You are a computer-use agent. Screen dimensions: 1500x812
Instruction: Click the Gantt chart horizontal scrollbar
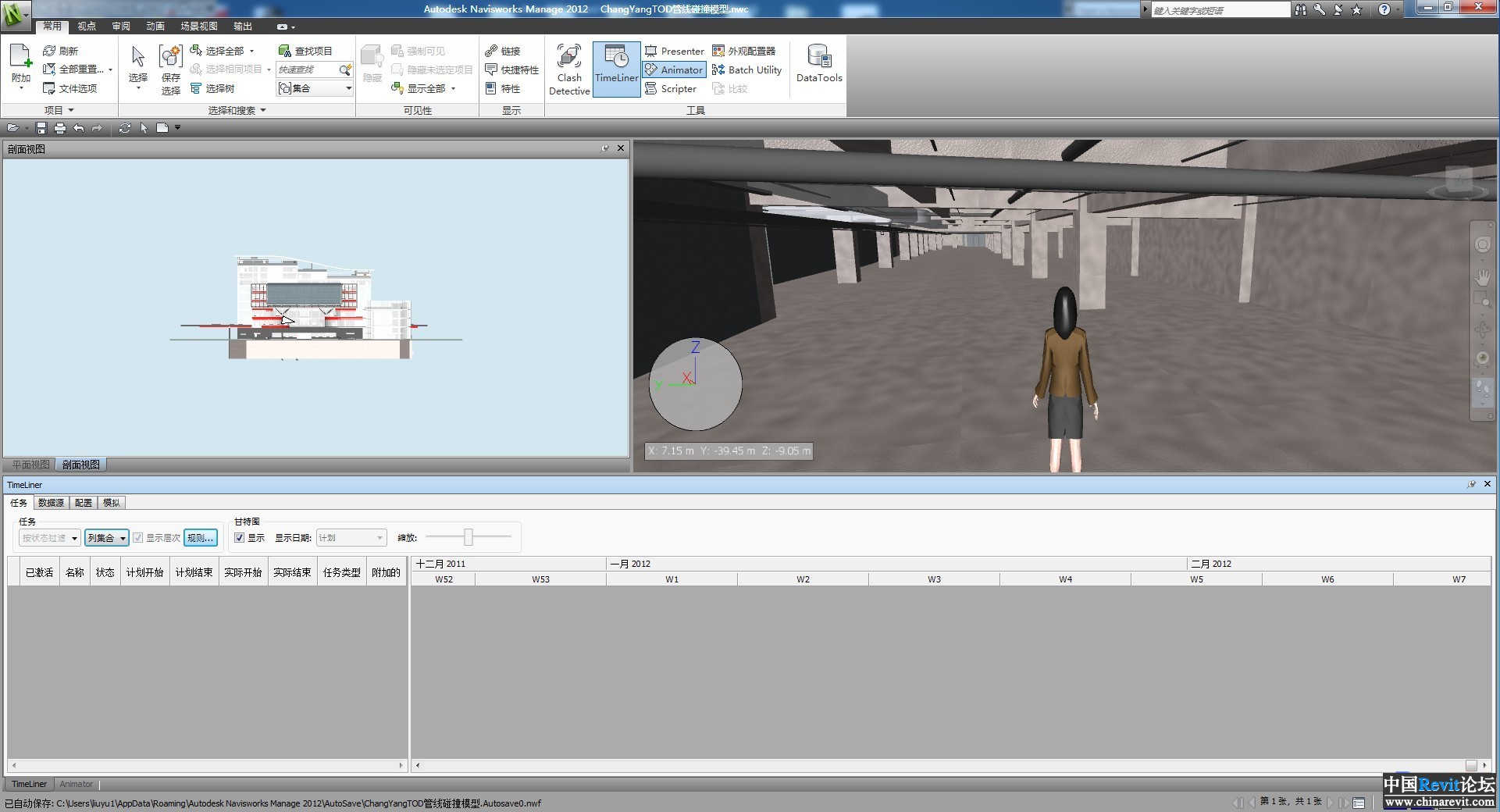point(952,765)
